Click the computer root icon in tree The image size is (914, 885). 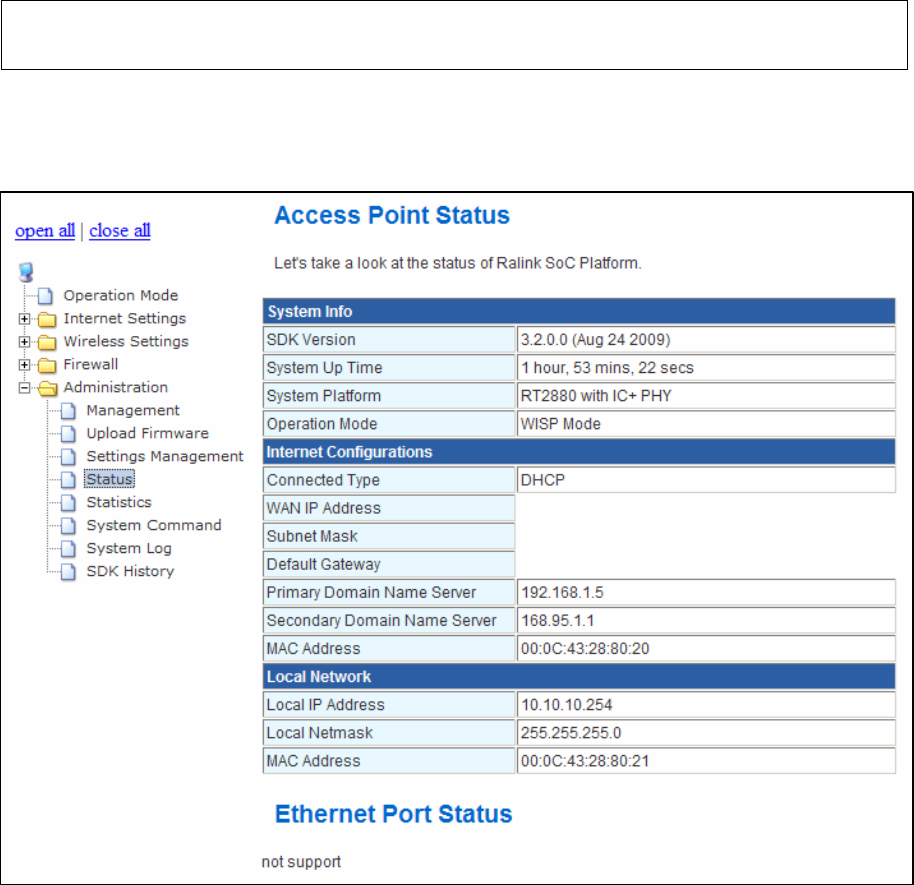click(x=26, y=272)
